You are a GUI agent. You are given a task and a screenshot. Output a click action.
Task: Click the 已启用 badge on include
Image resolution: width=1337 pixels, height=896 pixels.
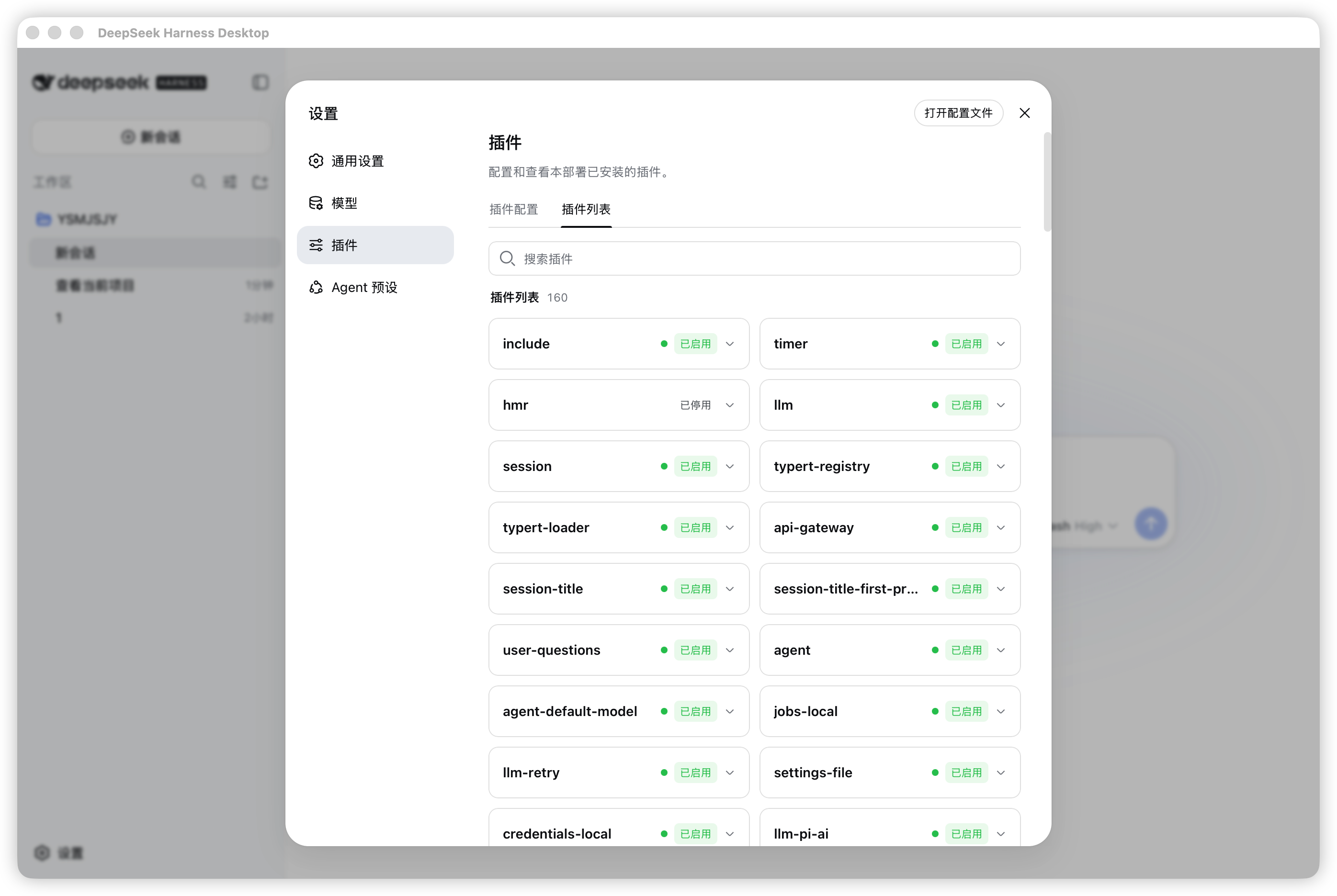[695, 344]
